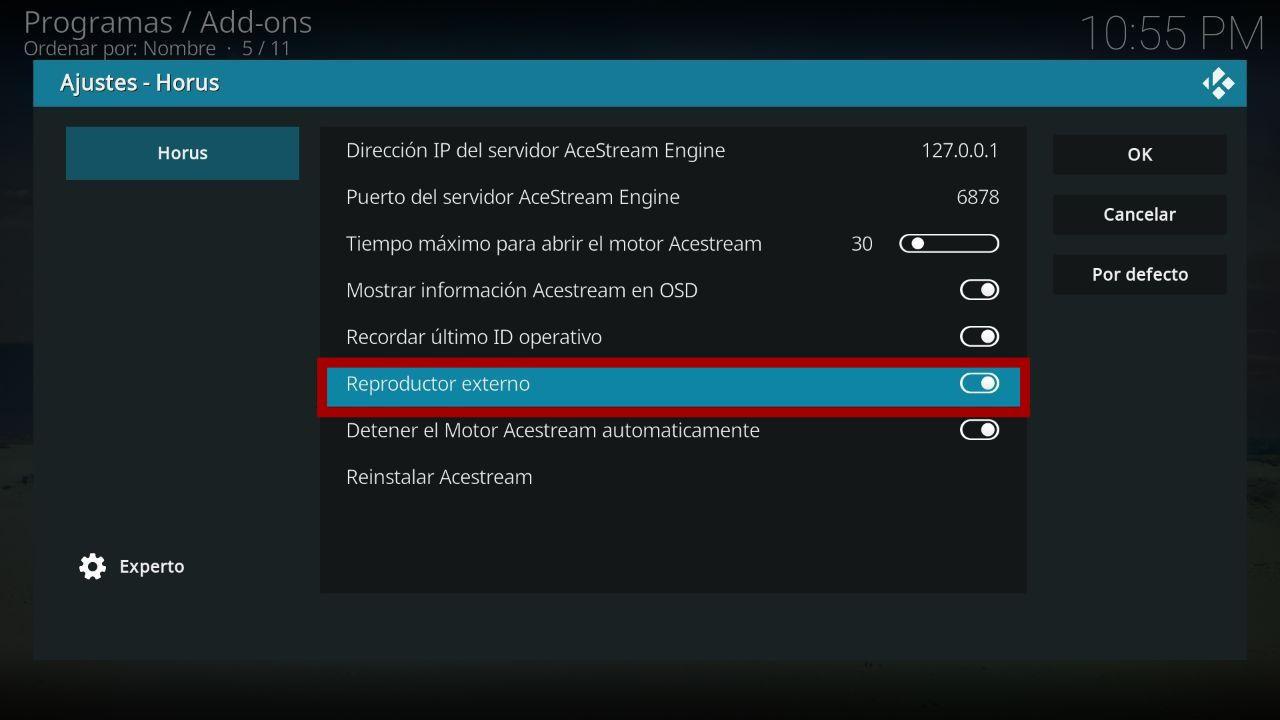Toggle Detener el Motor Acestream automaticamente
This screenshot has width=1280, height=720.
979,430
